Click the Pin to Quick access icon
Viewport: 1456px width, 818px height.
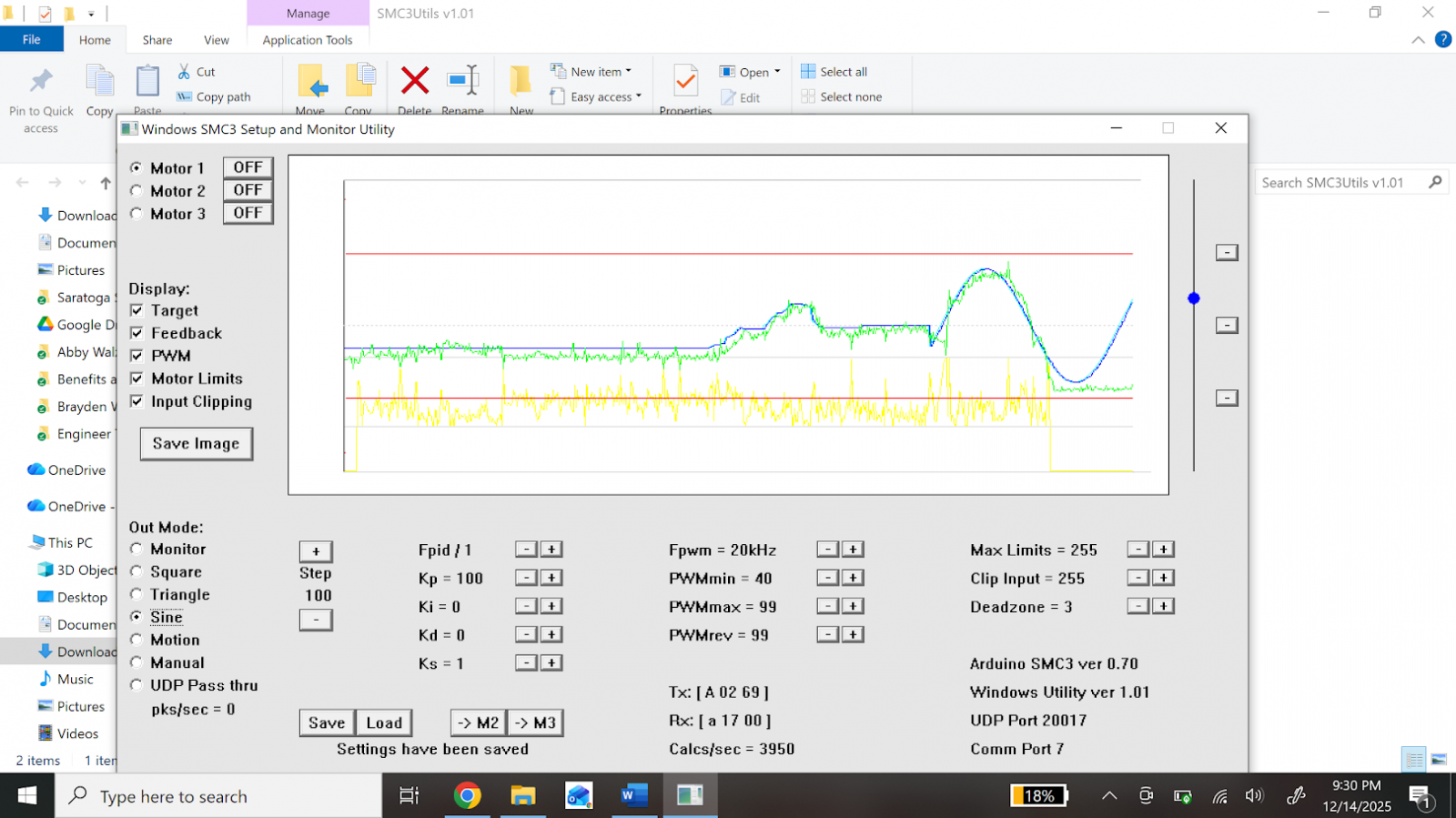pyautogui.click(x=41, y=82)
